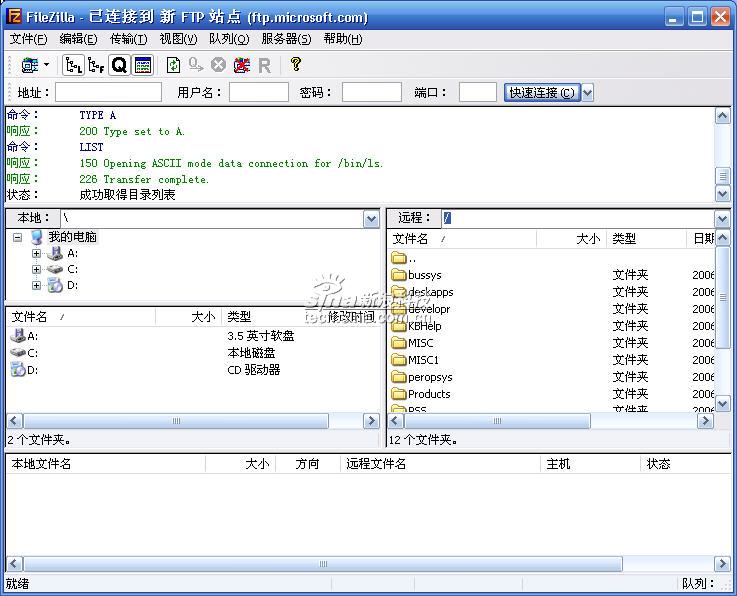
Task: Select C: local disk in file list
Action: click(x=24, y=353)
